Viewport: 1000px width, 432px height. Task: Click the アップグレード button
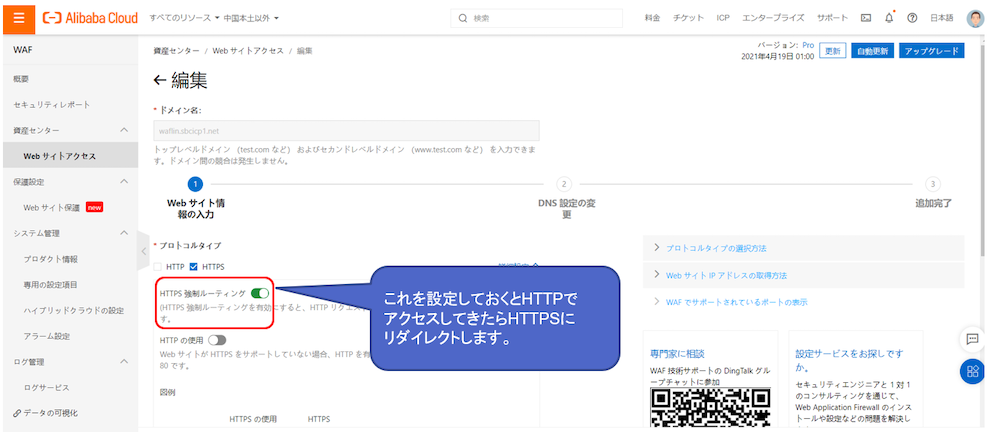(932, 51)
